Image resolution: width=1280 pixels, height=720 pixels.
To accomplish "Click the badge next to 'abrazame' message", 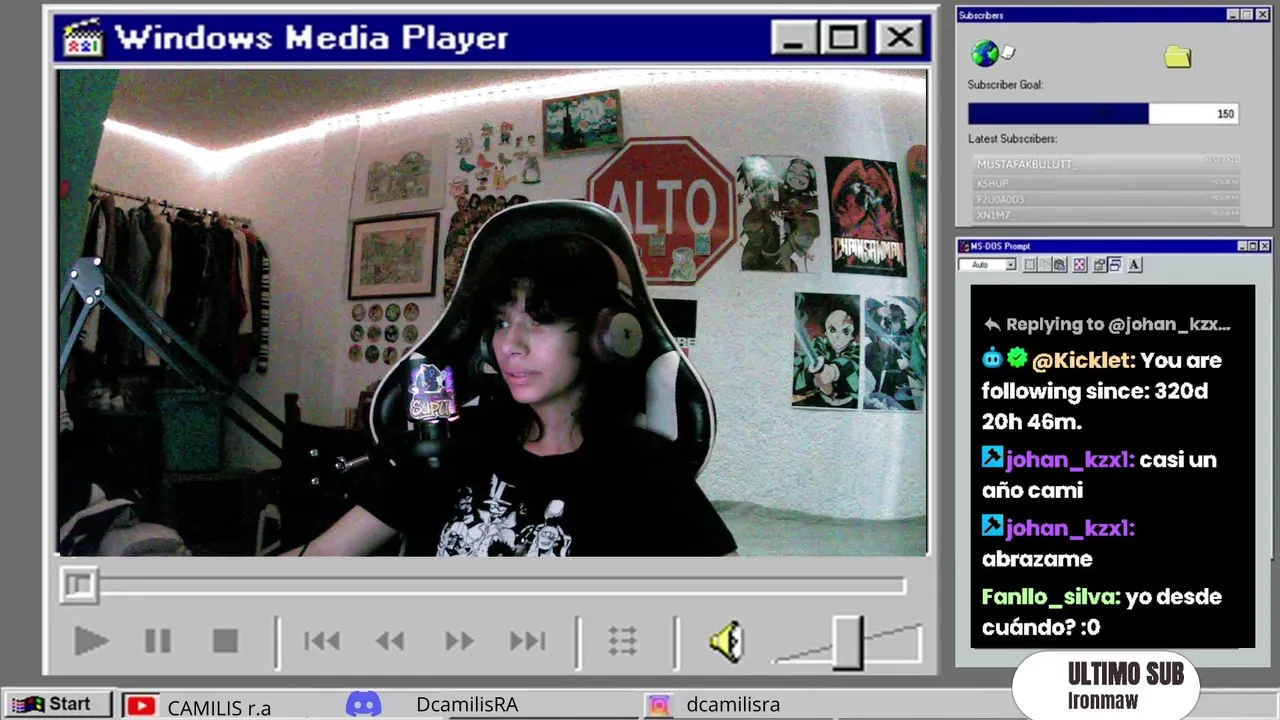I will [x=992, y=526].
